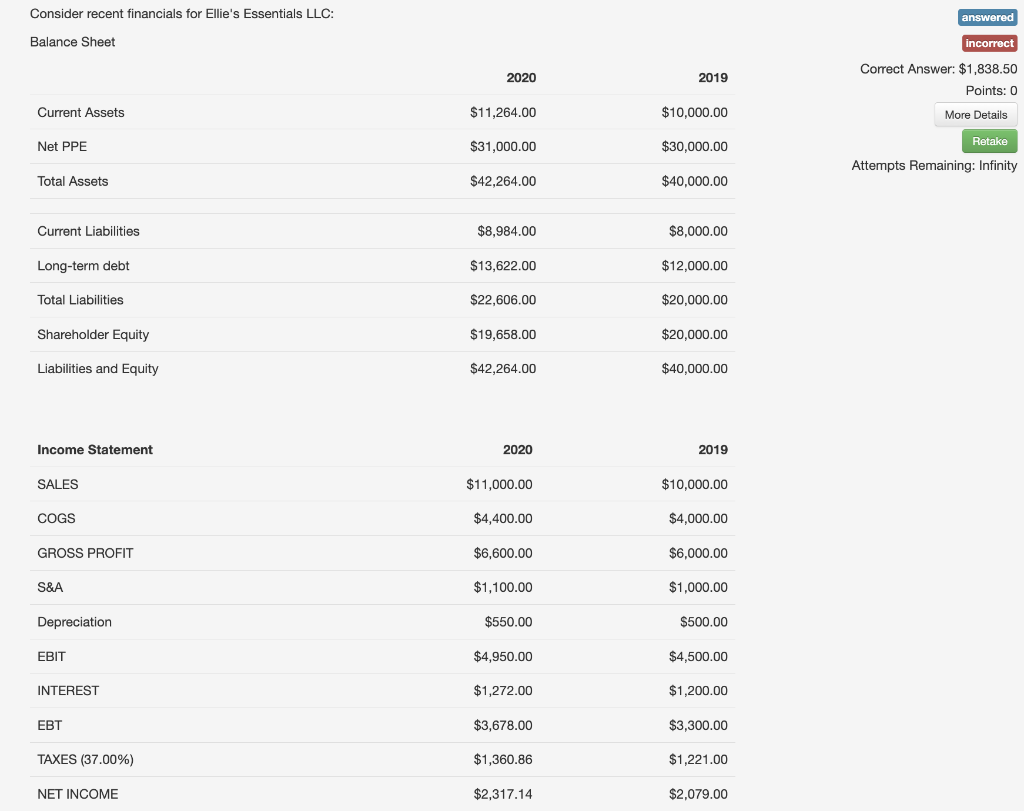Screen dimensions: 1024x811
Task: Select the Shareholder Equity row
Action: click(x=93, y=334)
